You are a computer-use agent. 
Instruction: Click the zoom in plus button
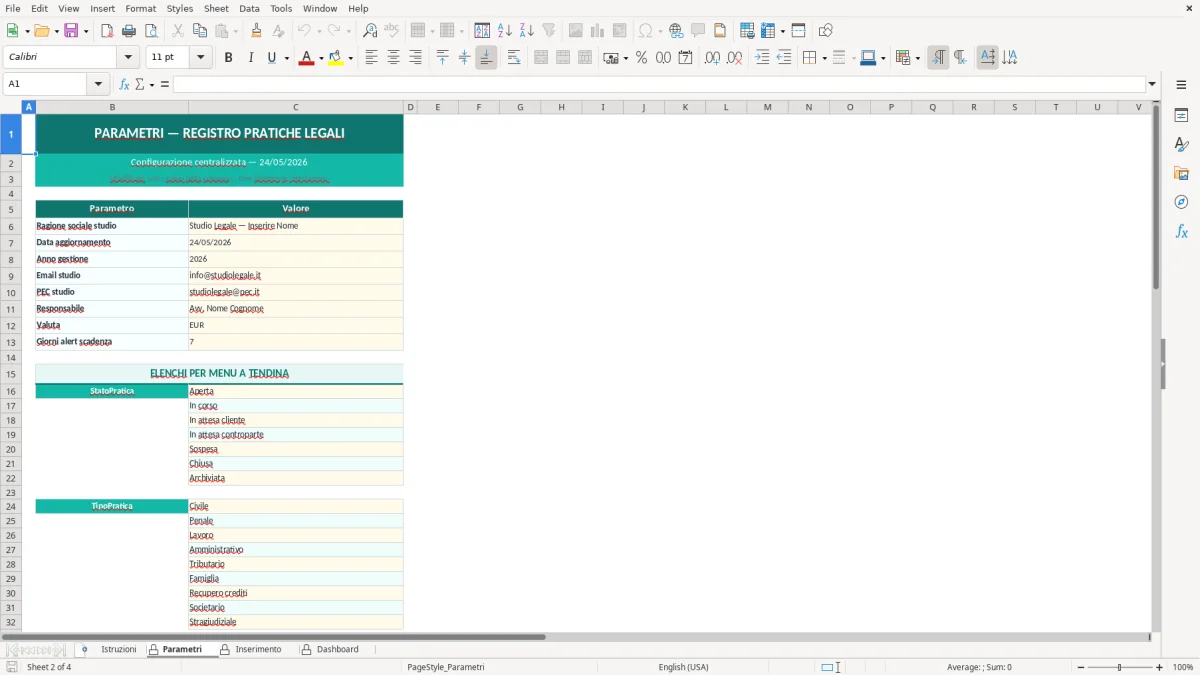pos(1160,667)
